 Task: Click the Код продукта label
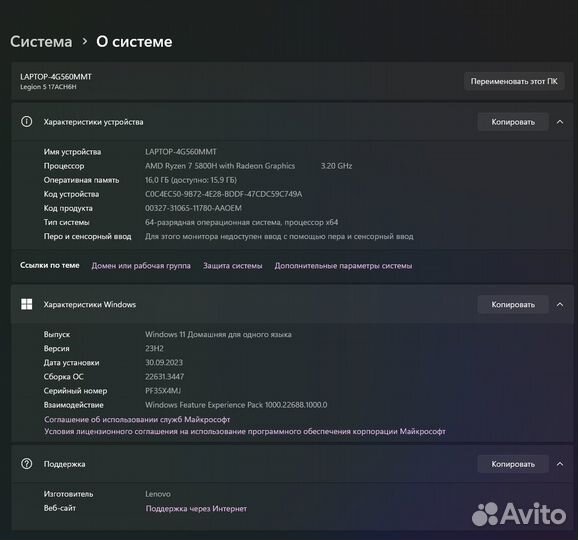(x=68, y=208)
